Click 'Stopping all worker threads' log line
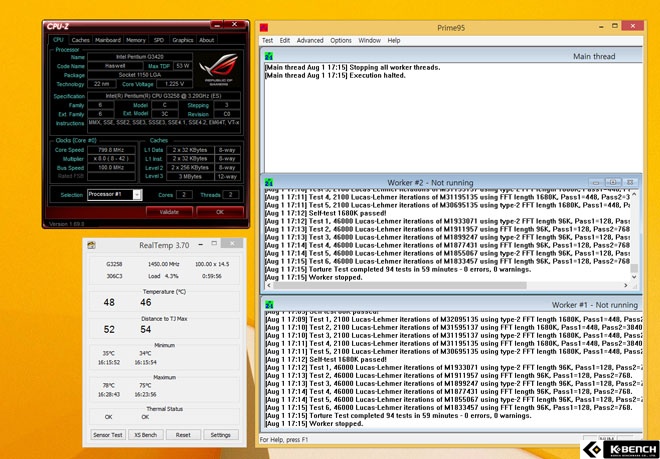The height and width of the screenshot is (459, 660). point(352,67)
